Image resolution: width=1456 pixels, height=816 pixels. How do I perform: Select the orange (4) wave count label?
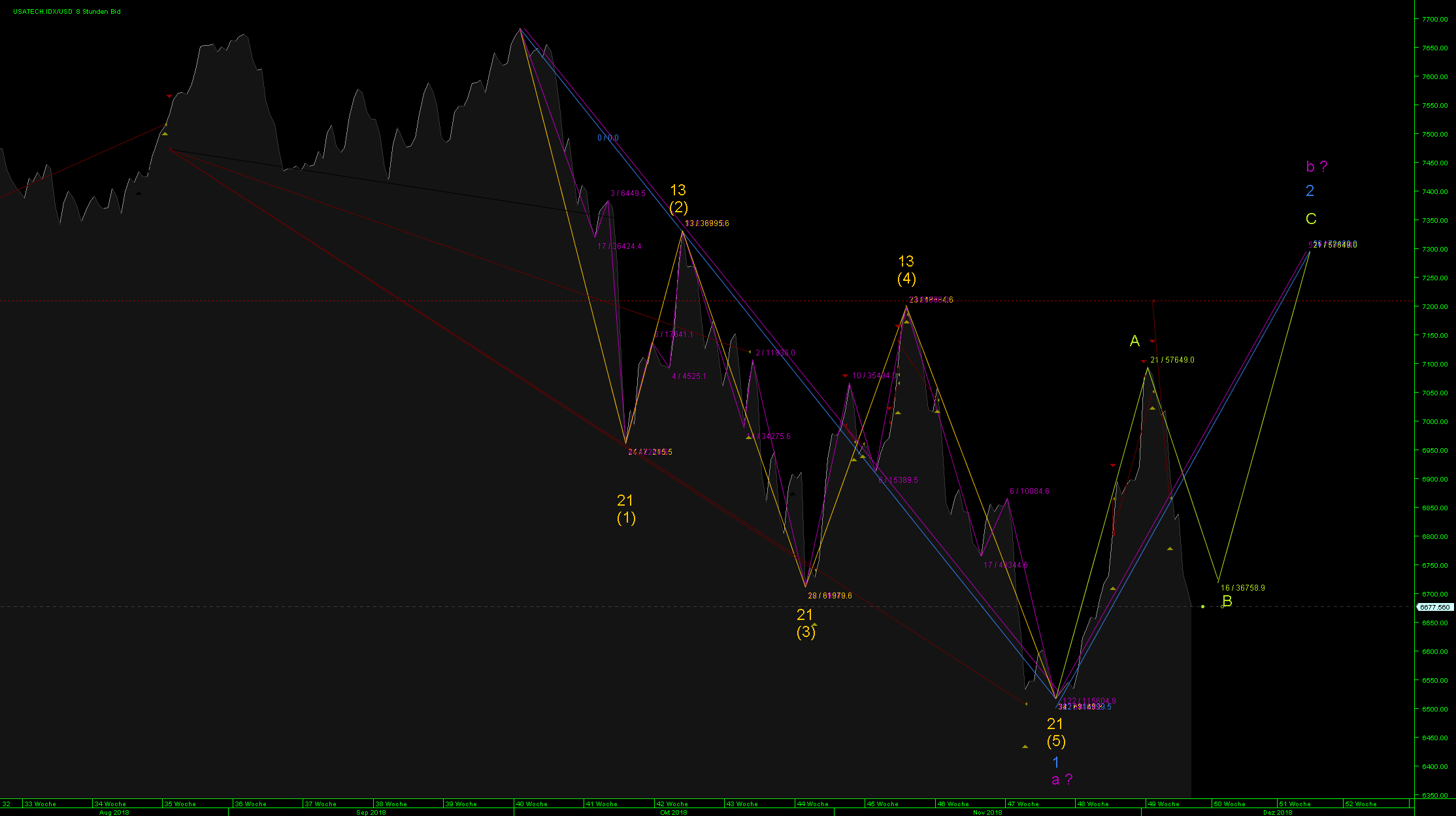(x=906, y=279)
